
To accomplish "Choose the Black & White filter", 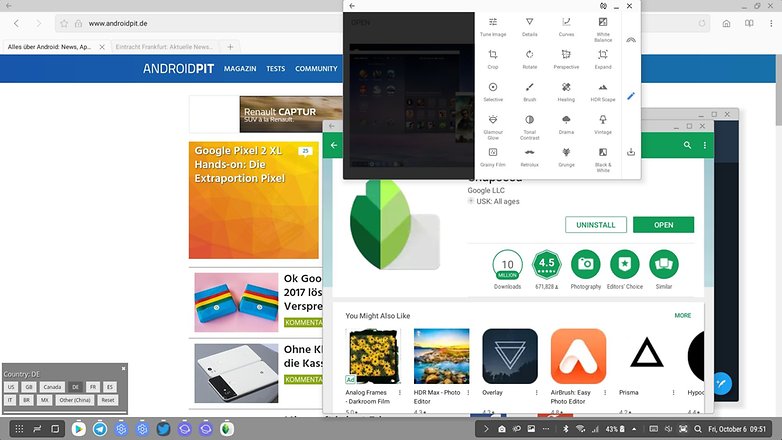I will click(603, 160).
